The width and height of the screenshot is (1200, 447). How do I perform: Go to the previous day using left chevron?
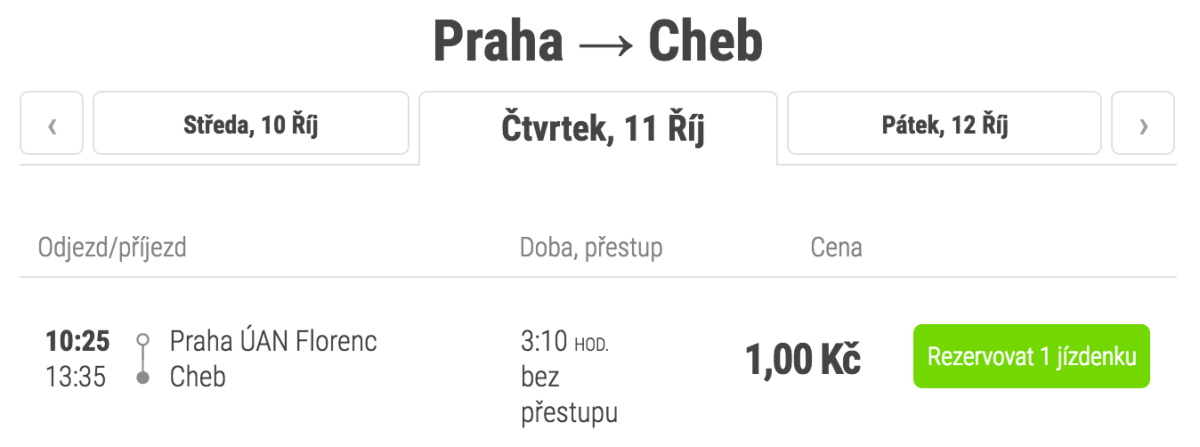click(x=51, y=124)
